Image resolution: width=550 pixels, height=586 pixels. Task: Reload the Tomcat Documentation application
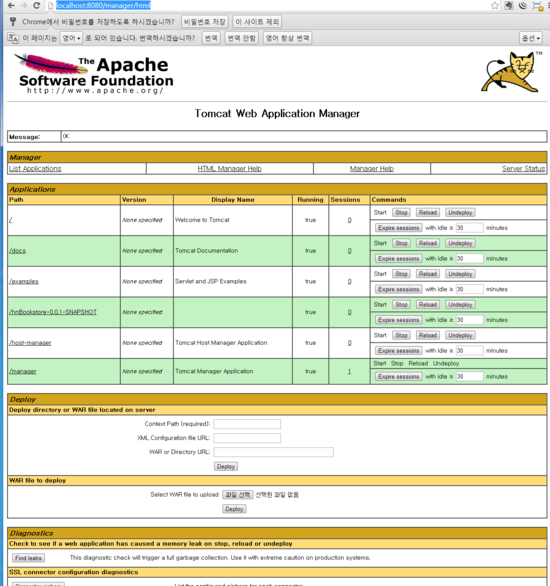[428, 243]
